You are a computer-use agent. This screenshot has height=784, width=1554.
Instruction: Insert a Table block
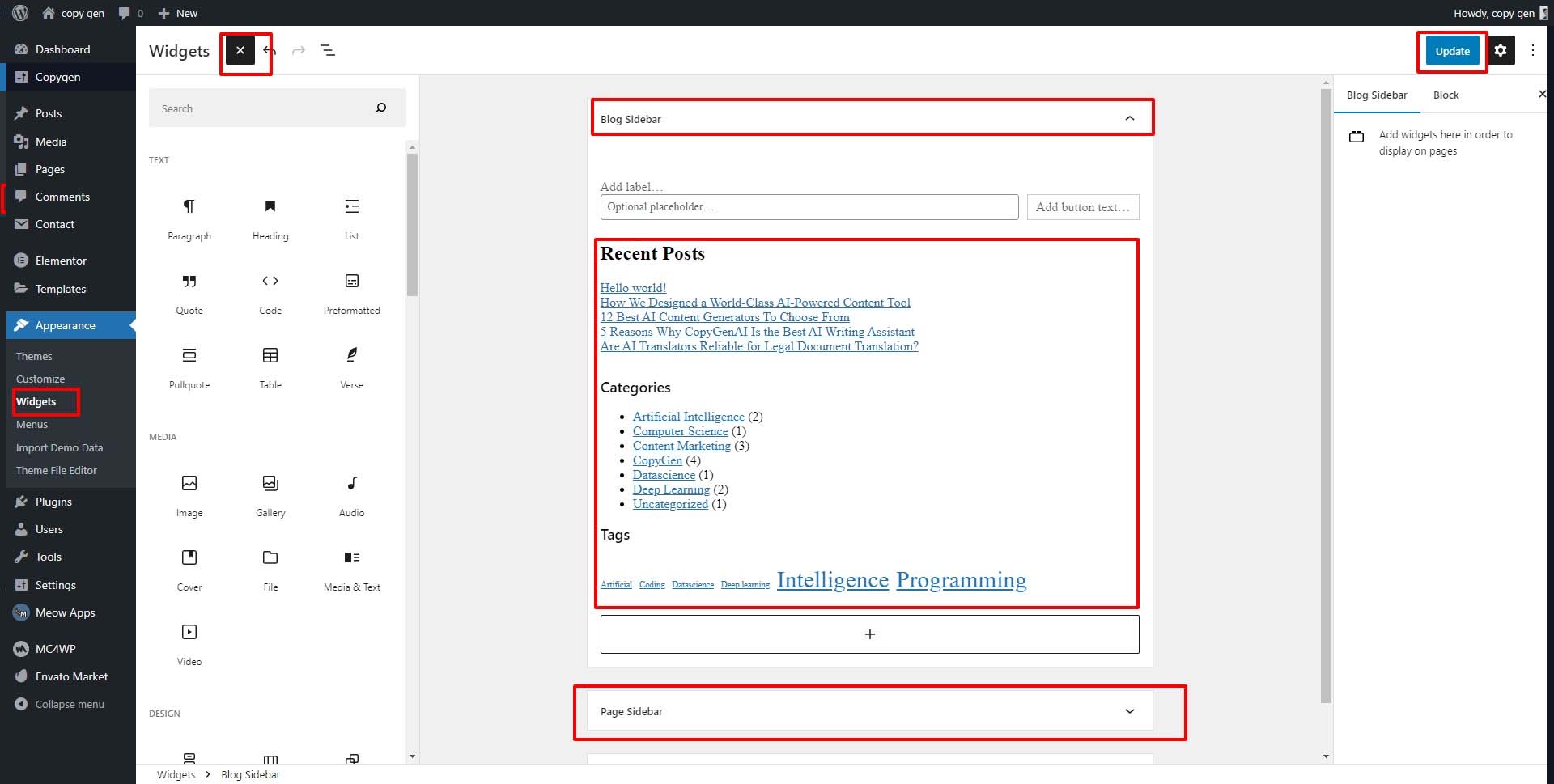(x=270, y=367)
